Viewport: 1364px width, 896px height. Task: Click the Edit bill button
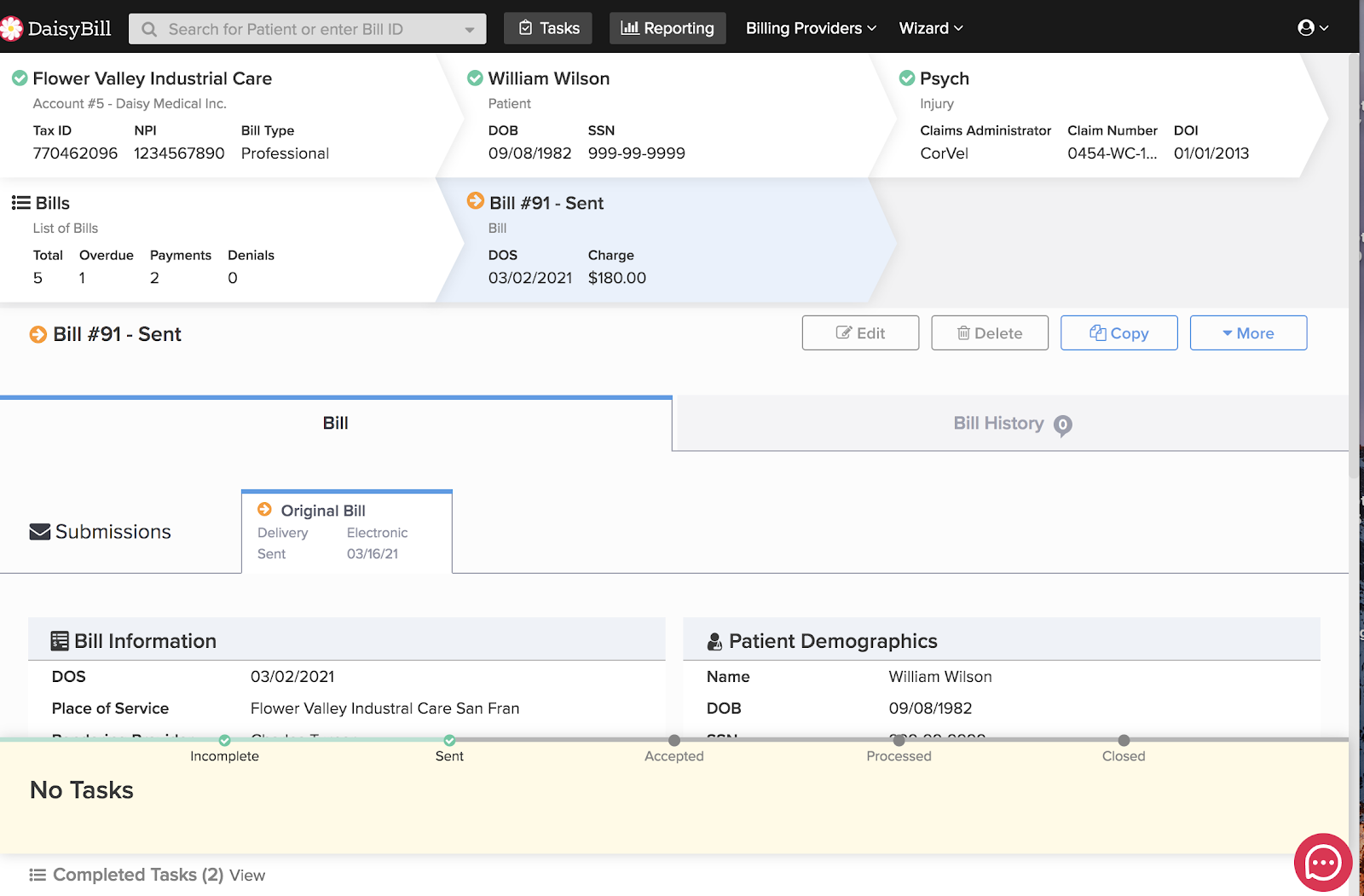tap(860, 333)
